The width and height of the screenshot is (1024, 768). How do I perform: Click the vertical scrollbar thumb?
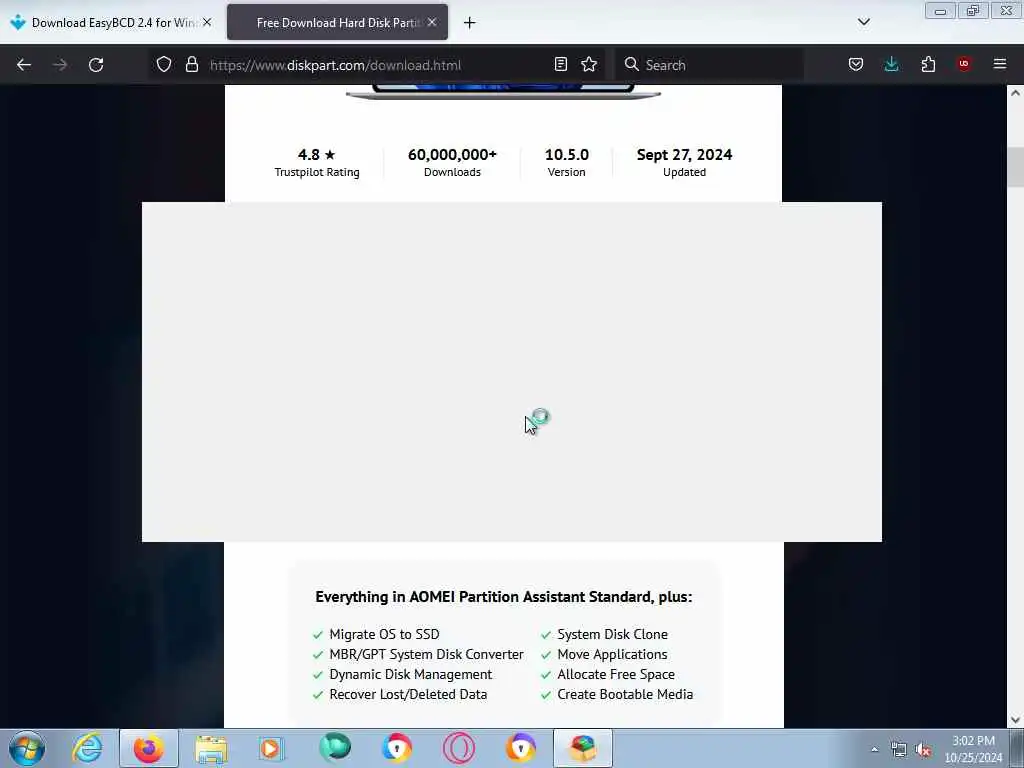click(1015, 167)
